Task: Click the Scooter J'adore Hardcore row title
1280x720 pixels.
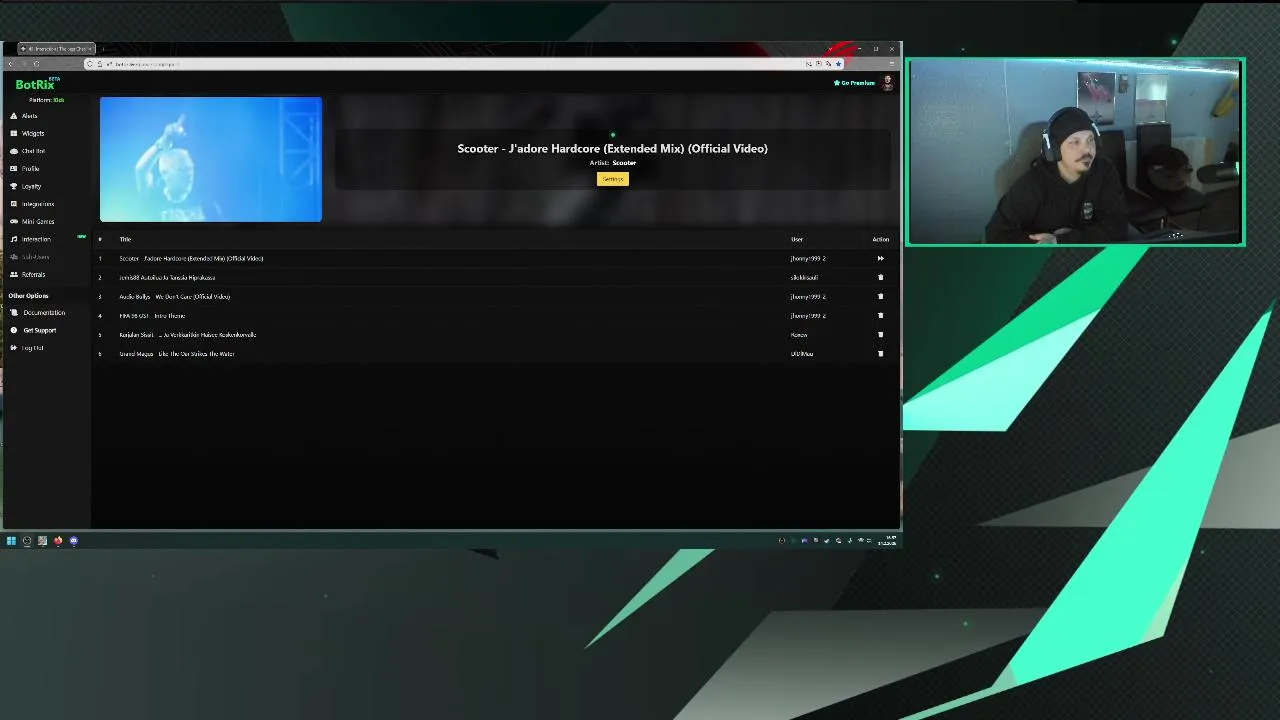Action: [191, 258]
